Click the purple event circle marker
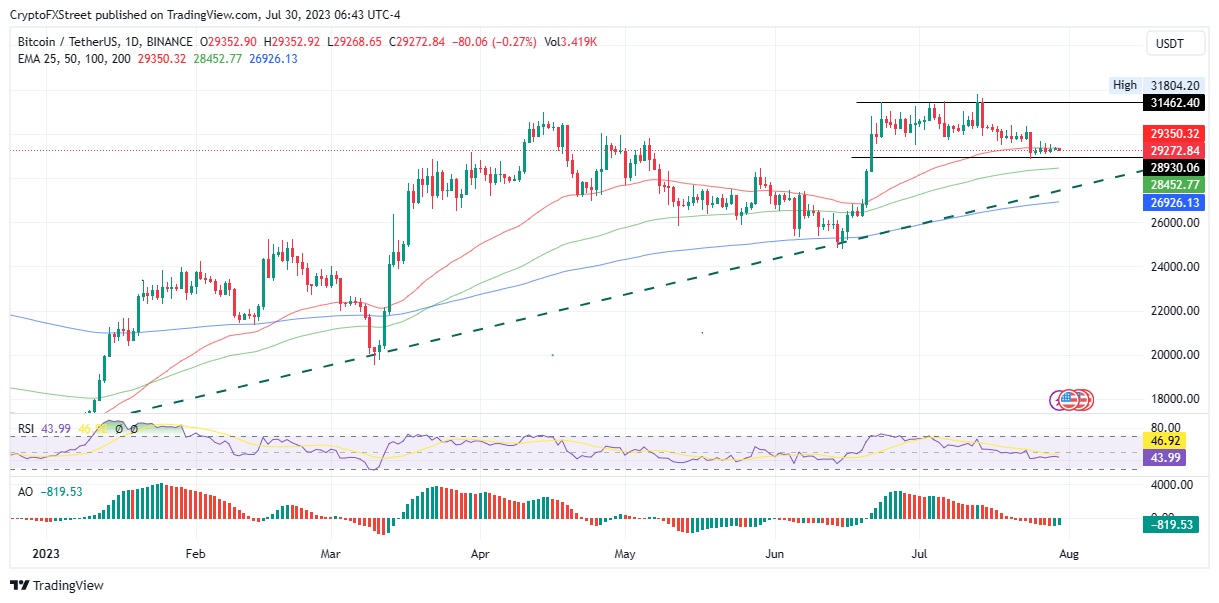This screenshot has height=603, width=1219. [1058, 400]
